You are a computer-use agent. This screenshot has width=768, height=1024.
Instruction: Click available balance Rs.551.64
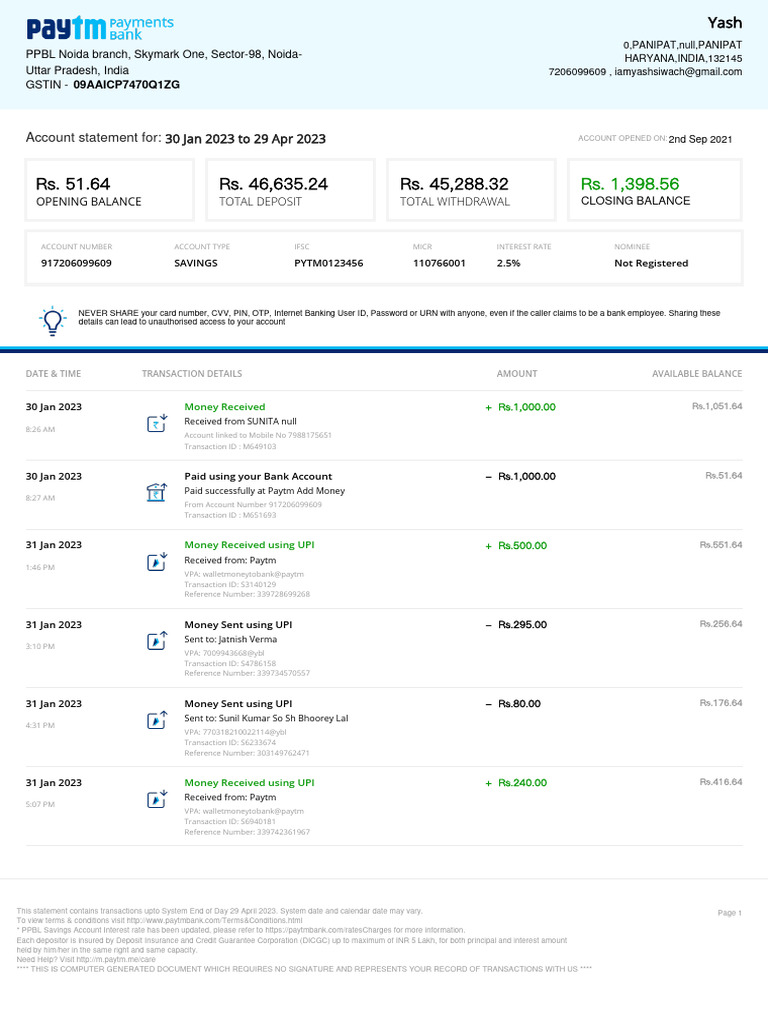click(721, 545)
